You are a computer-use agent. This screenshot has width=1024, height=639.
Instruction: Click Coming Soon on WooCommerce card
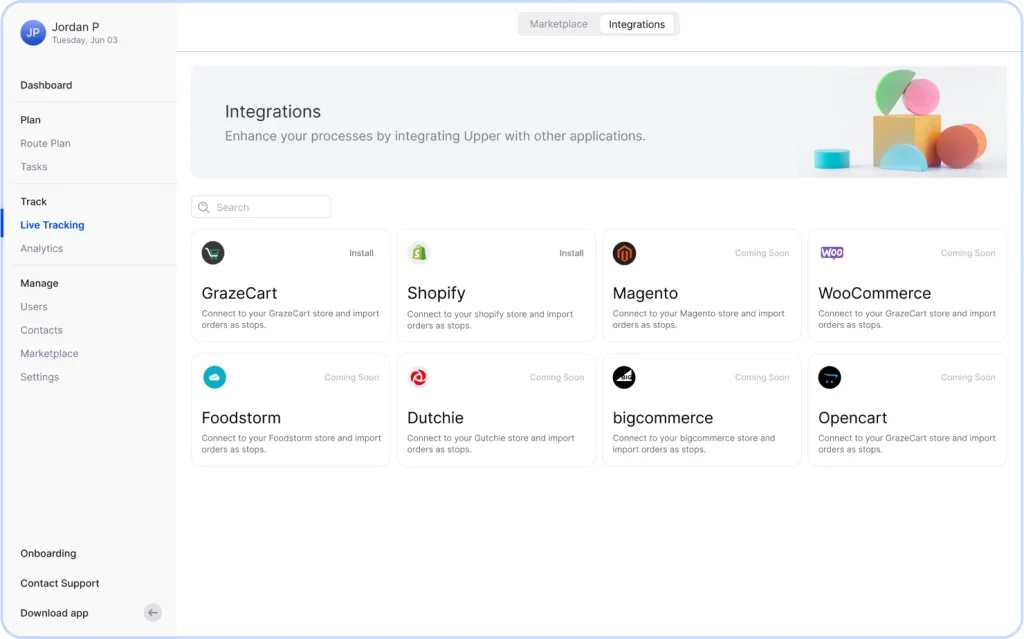tap(968, 253)
